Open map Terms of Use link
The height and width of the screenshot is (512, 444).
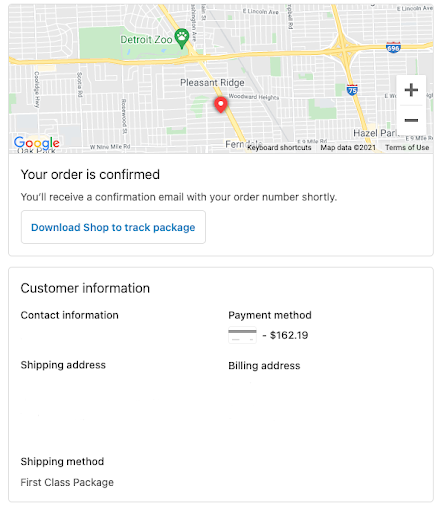click(407, 147)
